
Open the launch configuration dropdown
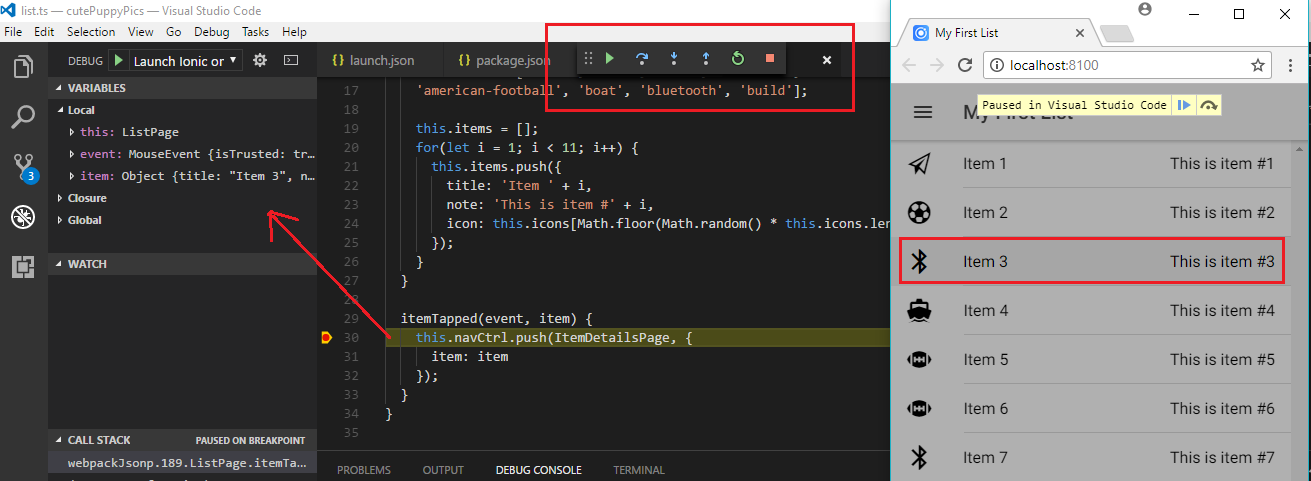point(187,61)
